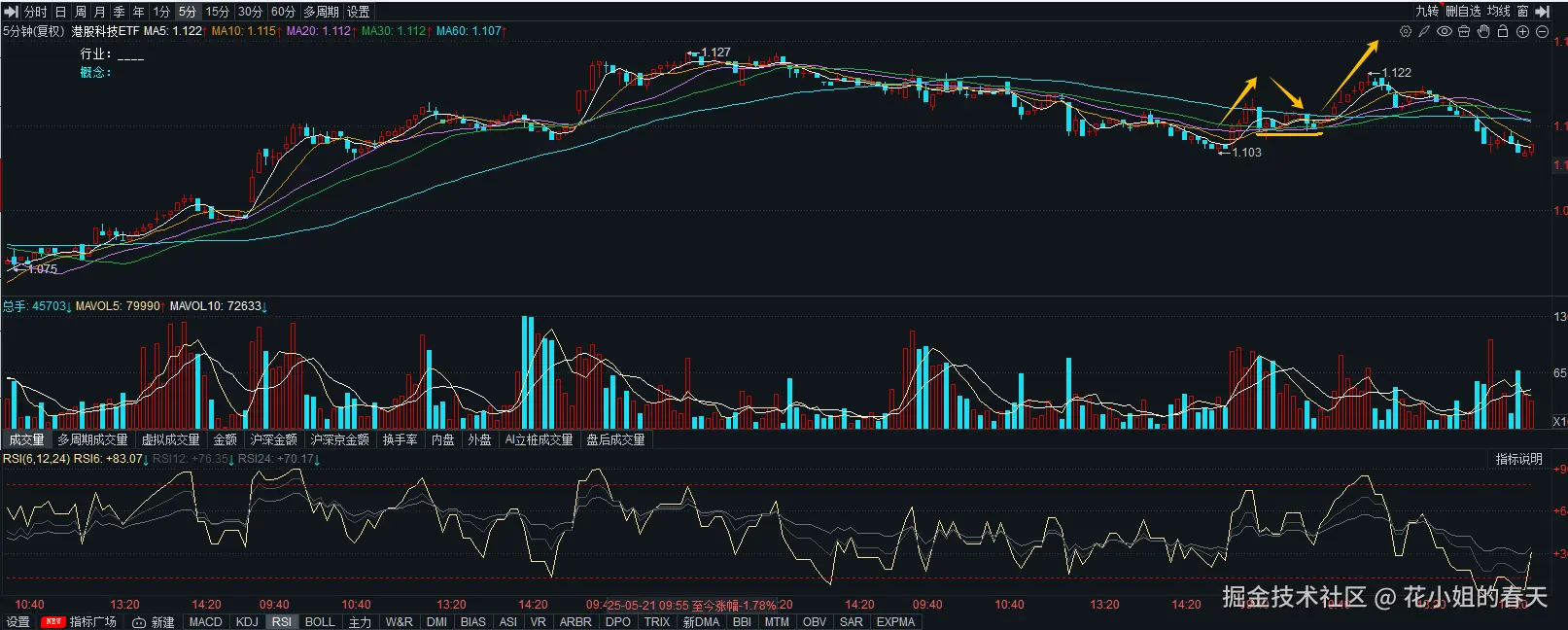Click the 5分钟(复权) adjustment label
The width and height of the screenshot is (1568, 630).
34,31
